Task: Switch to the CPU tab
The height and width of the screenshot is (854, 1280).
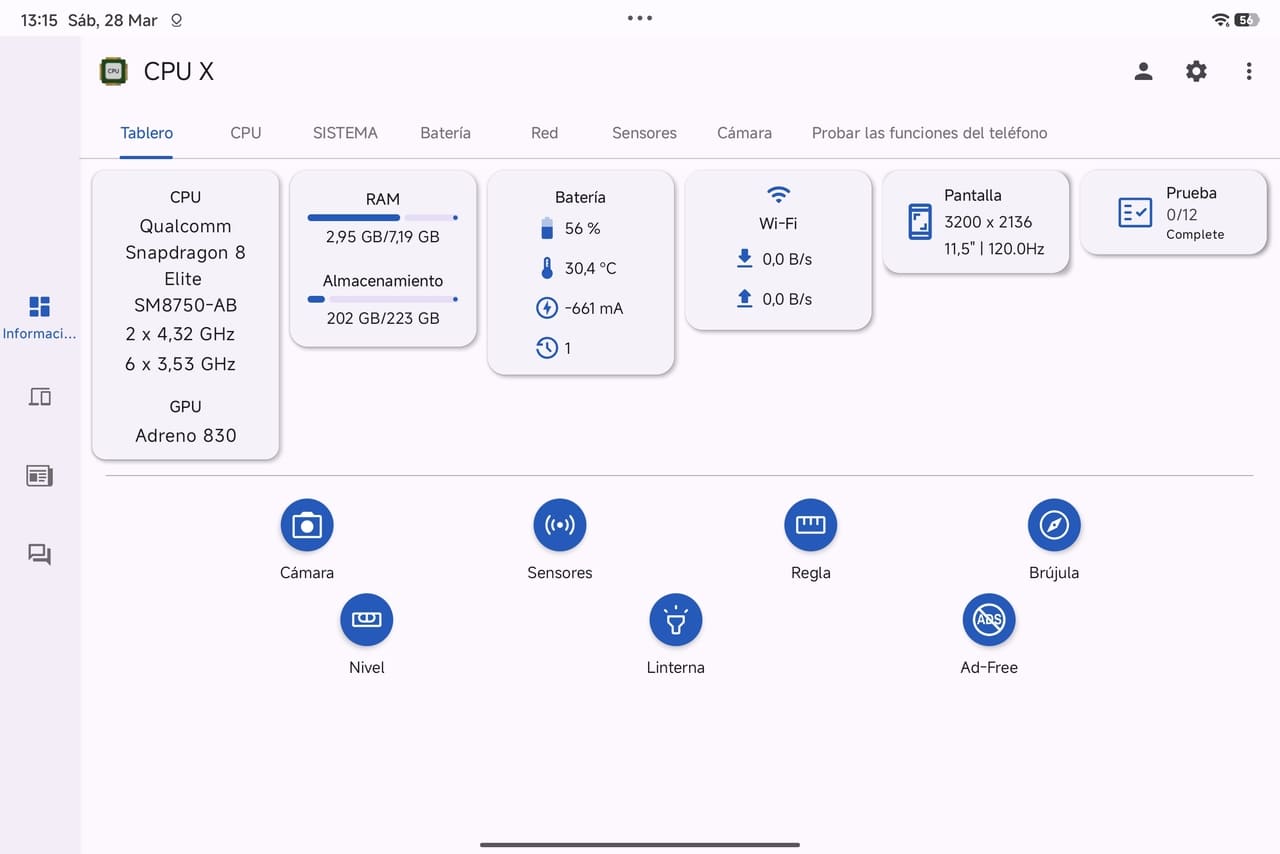Action: coord(245,133)
